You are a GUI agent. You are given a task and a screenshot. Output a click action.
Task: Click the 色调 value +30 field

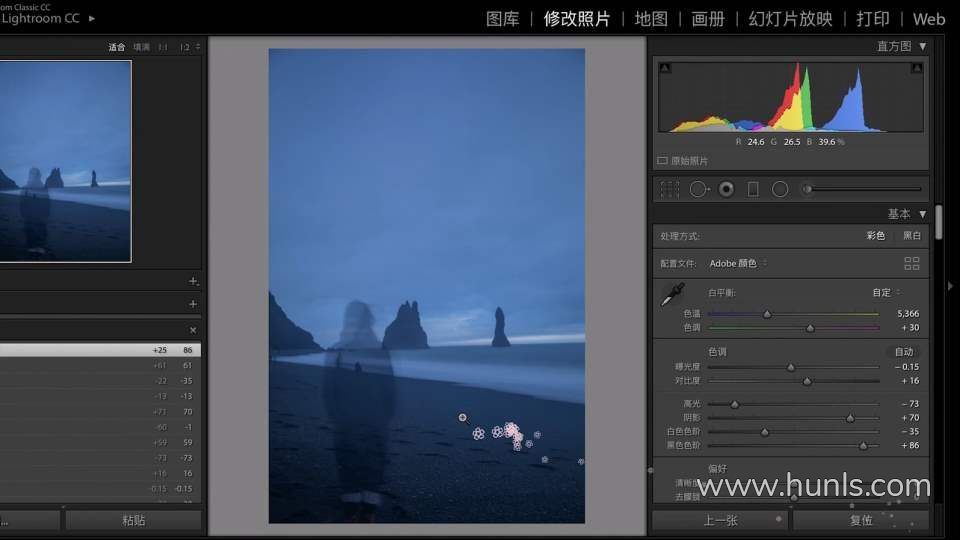pyautogui.click(x=910, y=328)
